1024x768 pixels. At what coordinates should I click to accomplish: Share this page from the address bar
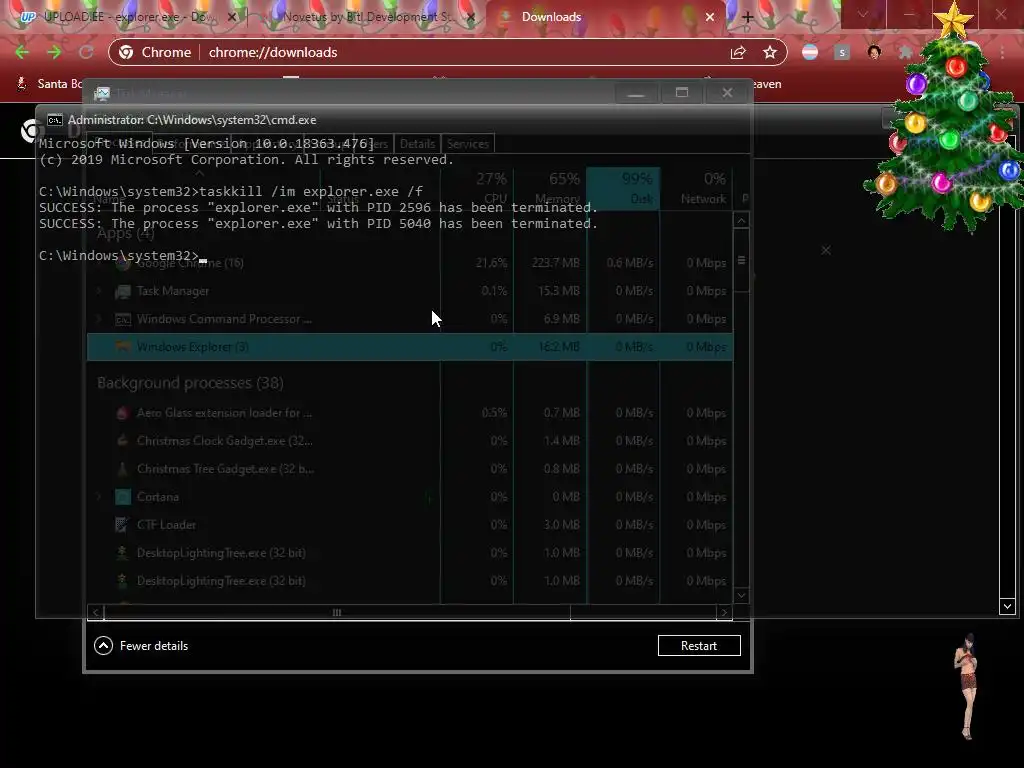pyautogui.click(x=738, y=52)
